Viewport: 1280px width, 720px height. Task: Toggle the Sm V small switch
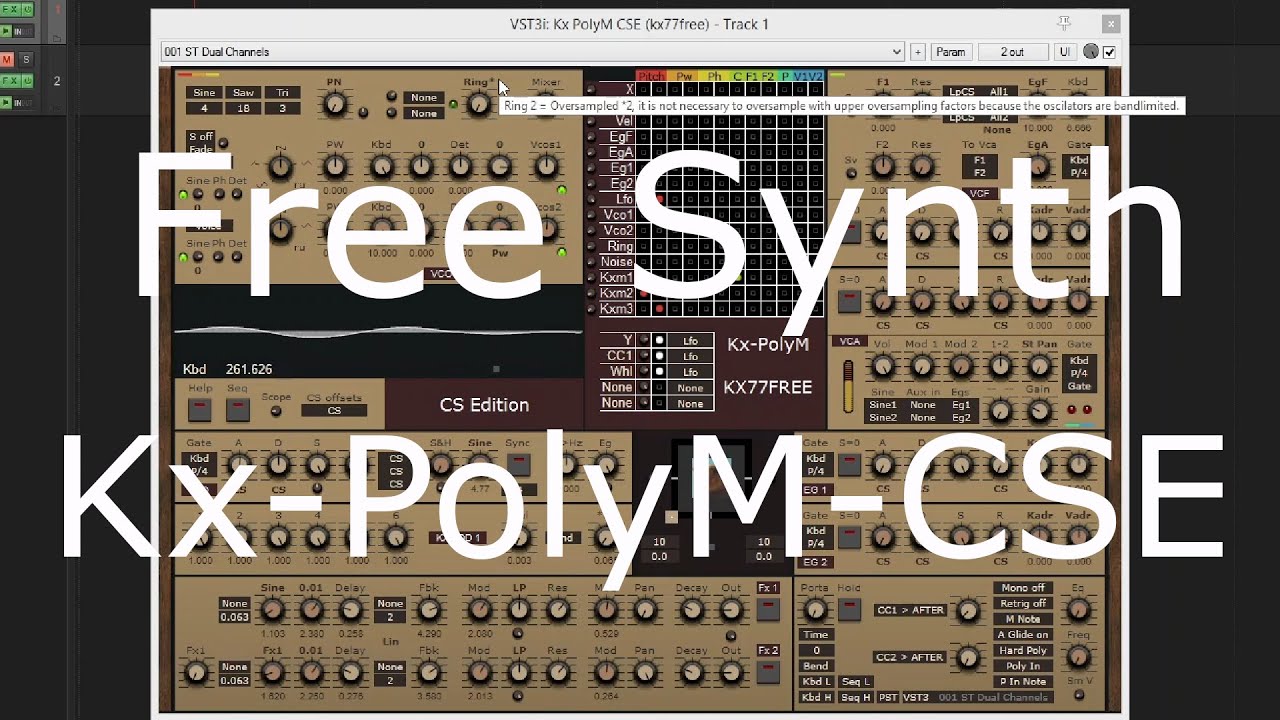pos(1078,695)
